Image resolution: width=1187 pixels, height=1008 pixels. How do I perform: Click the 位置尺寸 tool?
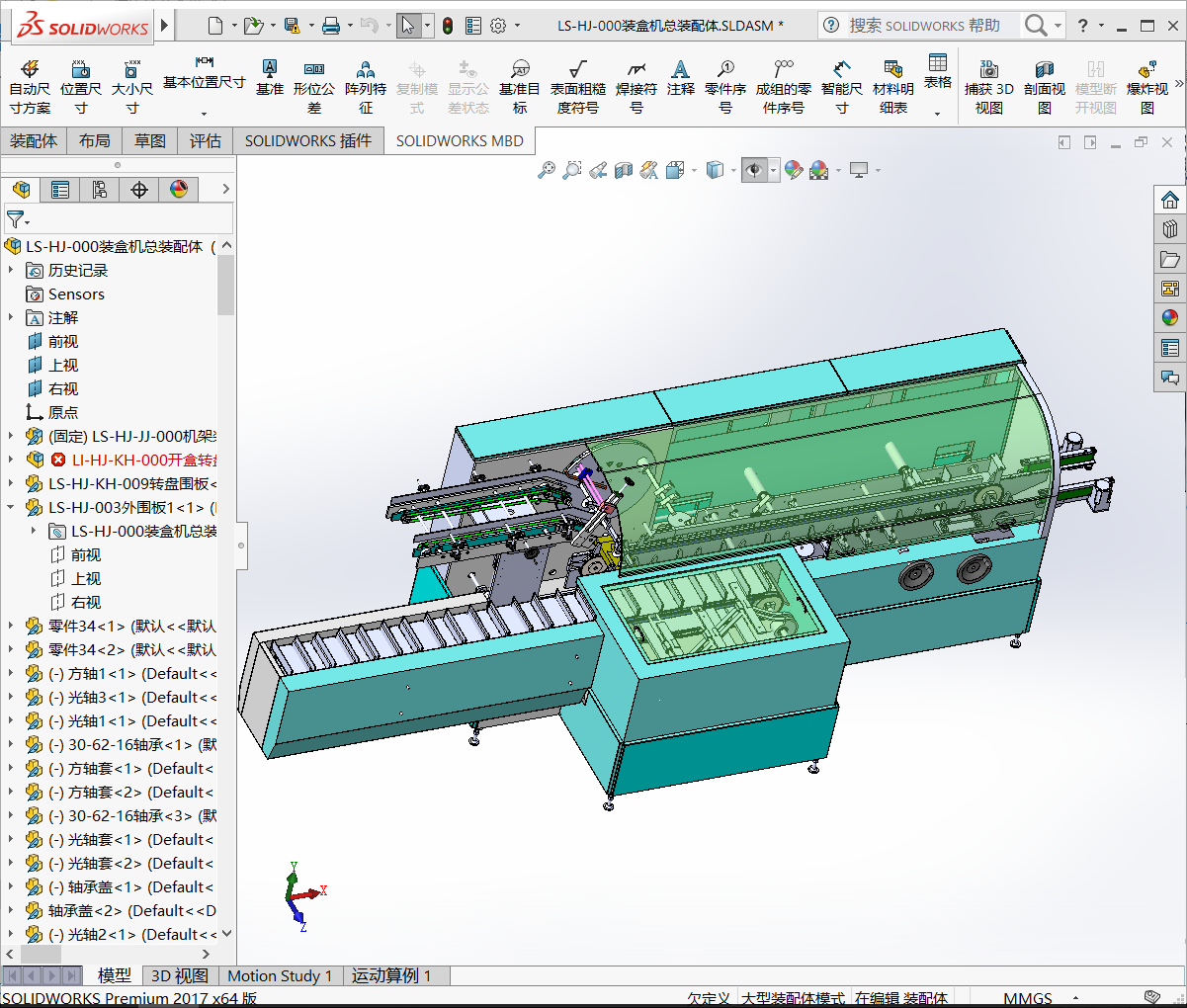click(81, 86)
